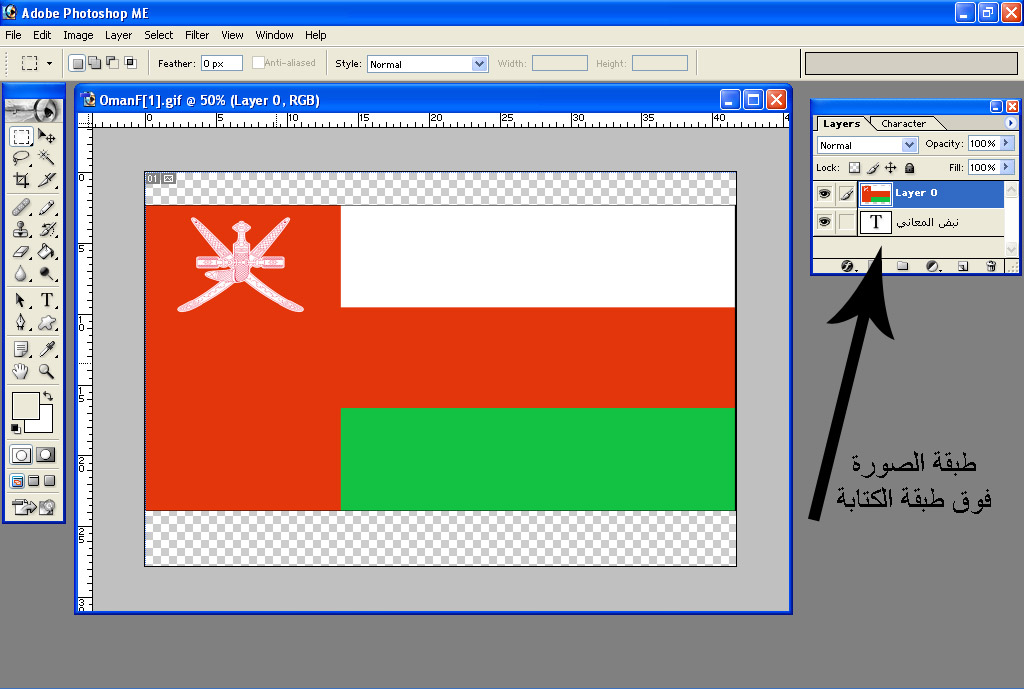Reset to default foreground and background colors
This screenshot has height=689, width=1024.
16,428
